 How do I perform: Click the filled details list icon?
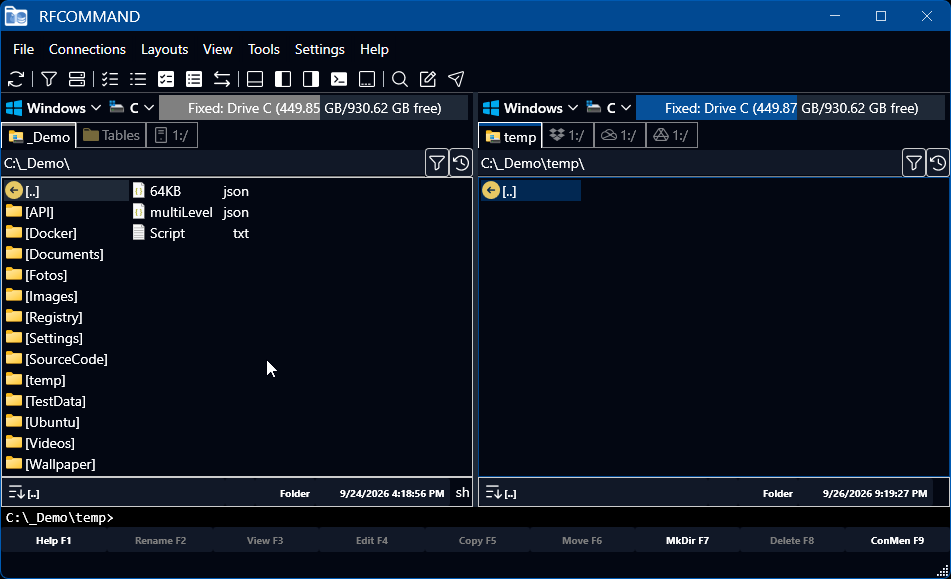pos(194,79)
